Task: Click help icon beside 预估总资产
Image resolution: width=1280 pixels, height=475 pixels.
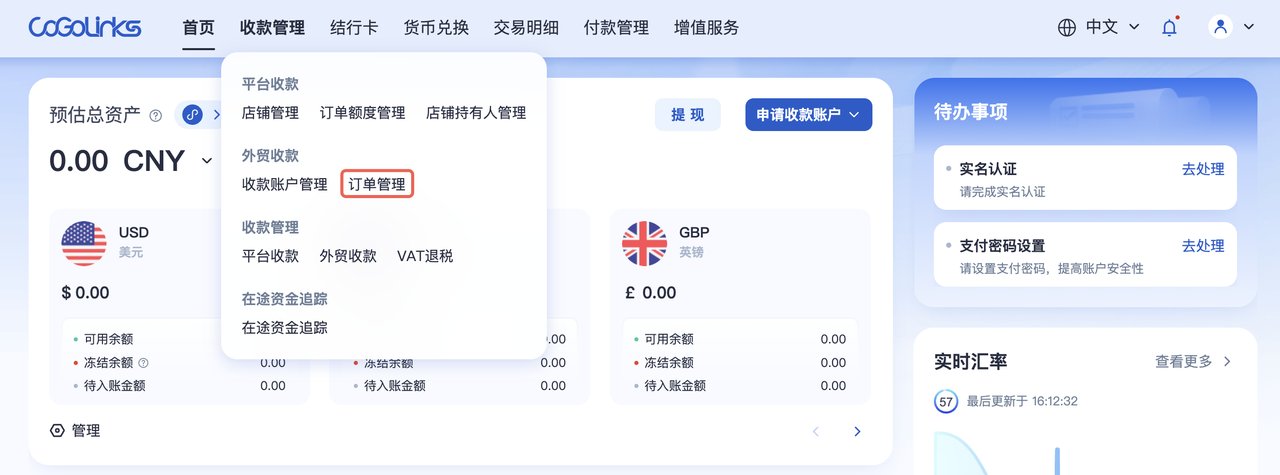Action: (155, 115)
